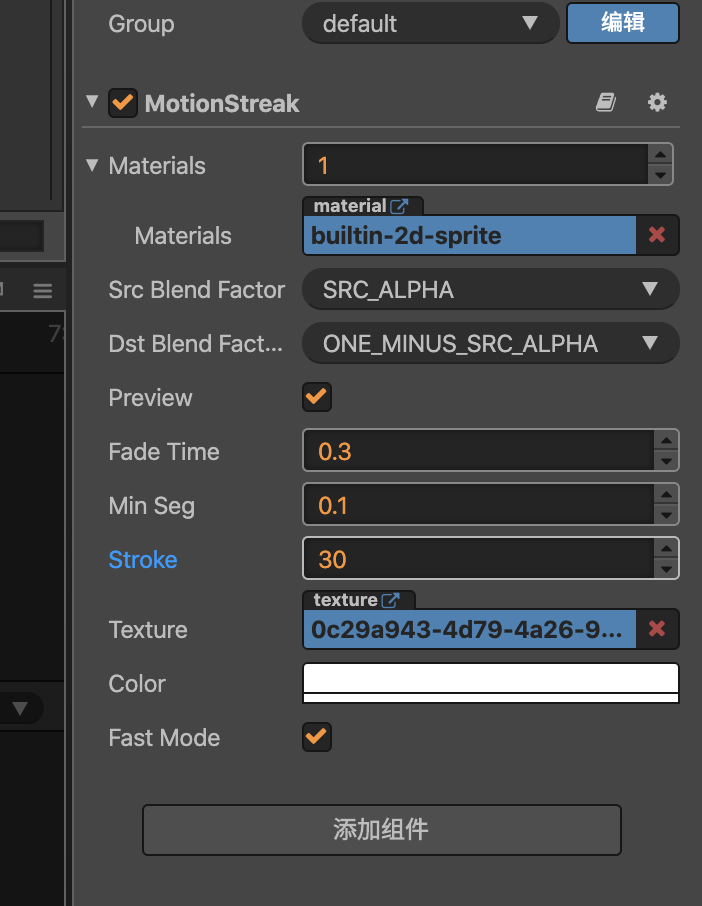Screen dimensions: 702x906
Task: Open the MotionStreak documentation book icon
Action: [x=605, y=102]
